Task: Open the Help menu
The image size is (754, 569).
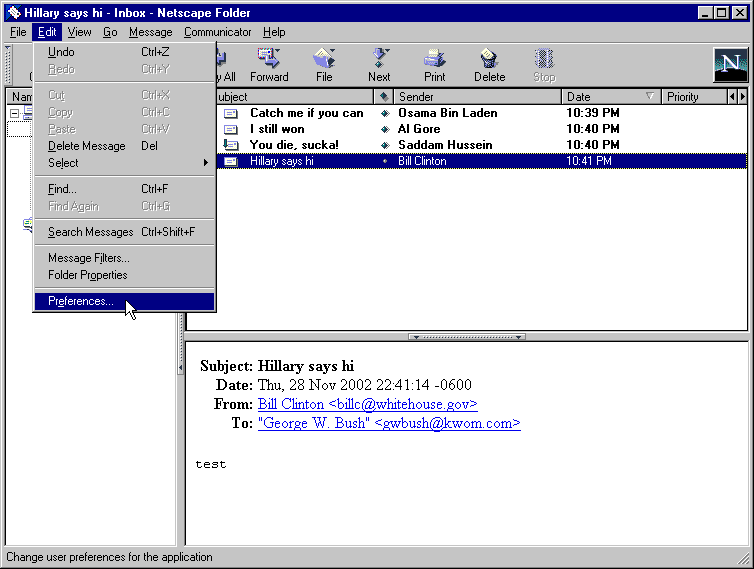Action: pos(274,32)
